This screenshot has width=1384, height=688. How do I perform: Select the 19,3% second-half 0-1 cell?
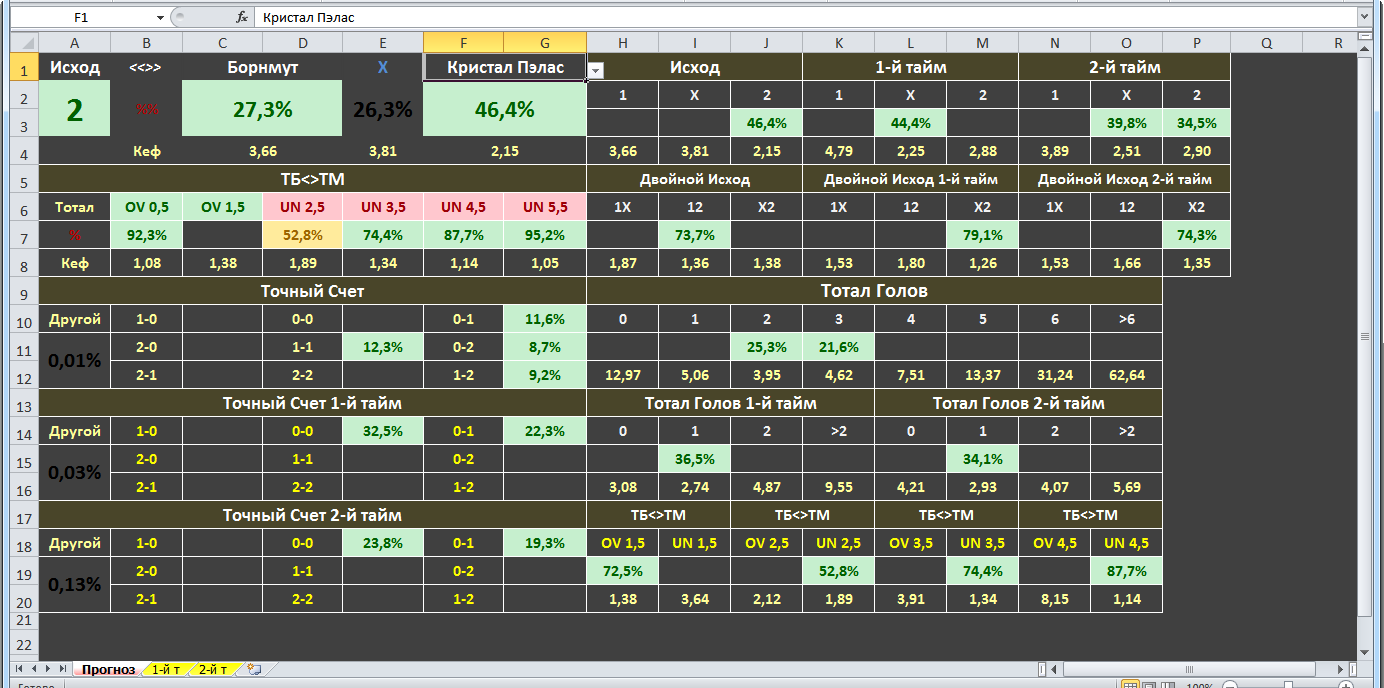(545, 544)
